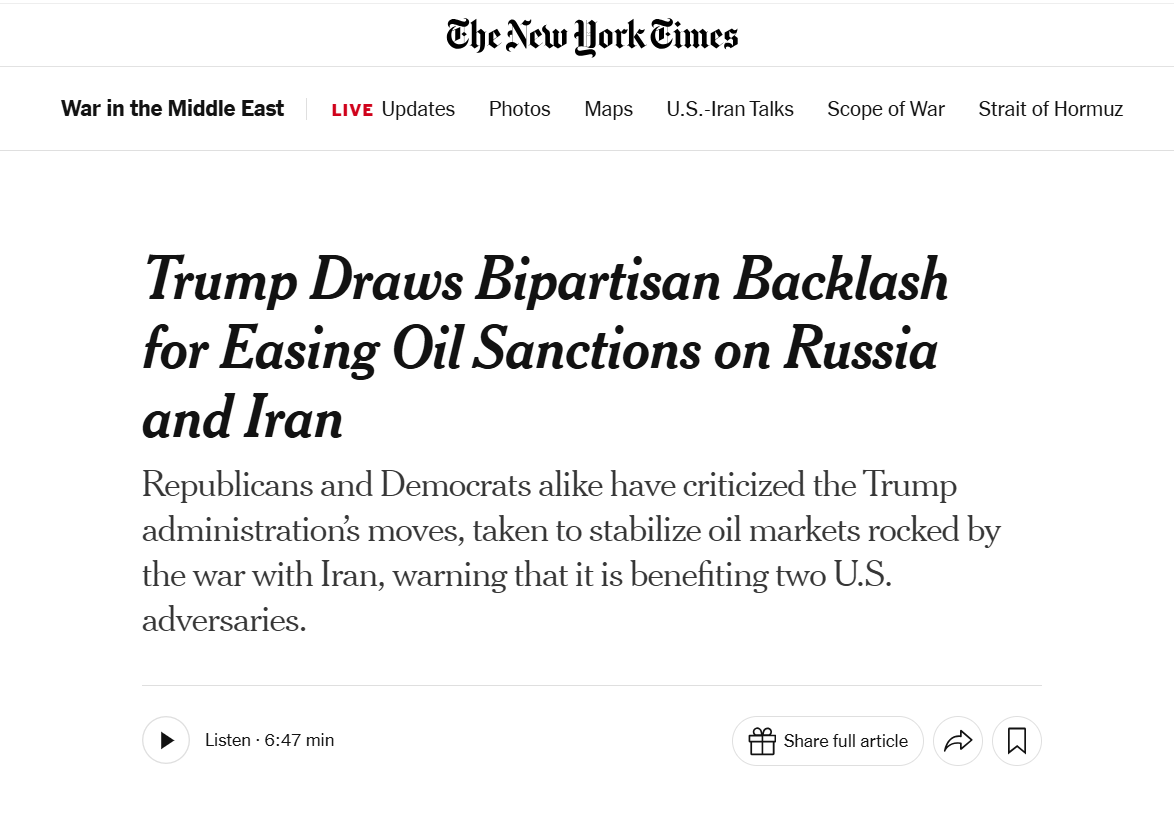Screen dimensions: 1174x822
Task: Save article with the bookmark icon
Action: 1017,741
